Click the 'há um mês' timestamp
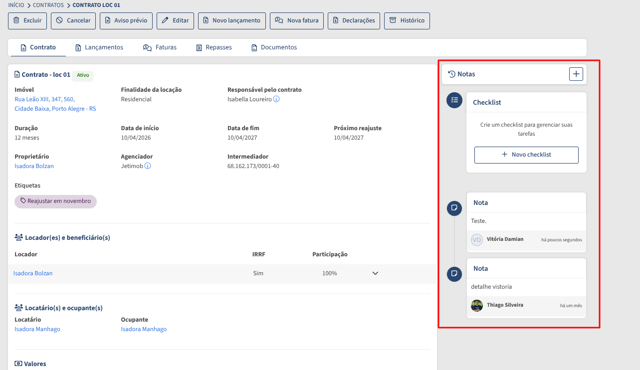This screenshot has width=640, height=370. (571, 306)
